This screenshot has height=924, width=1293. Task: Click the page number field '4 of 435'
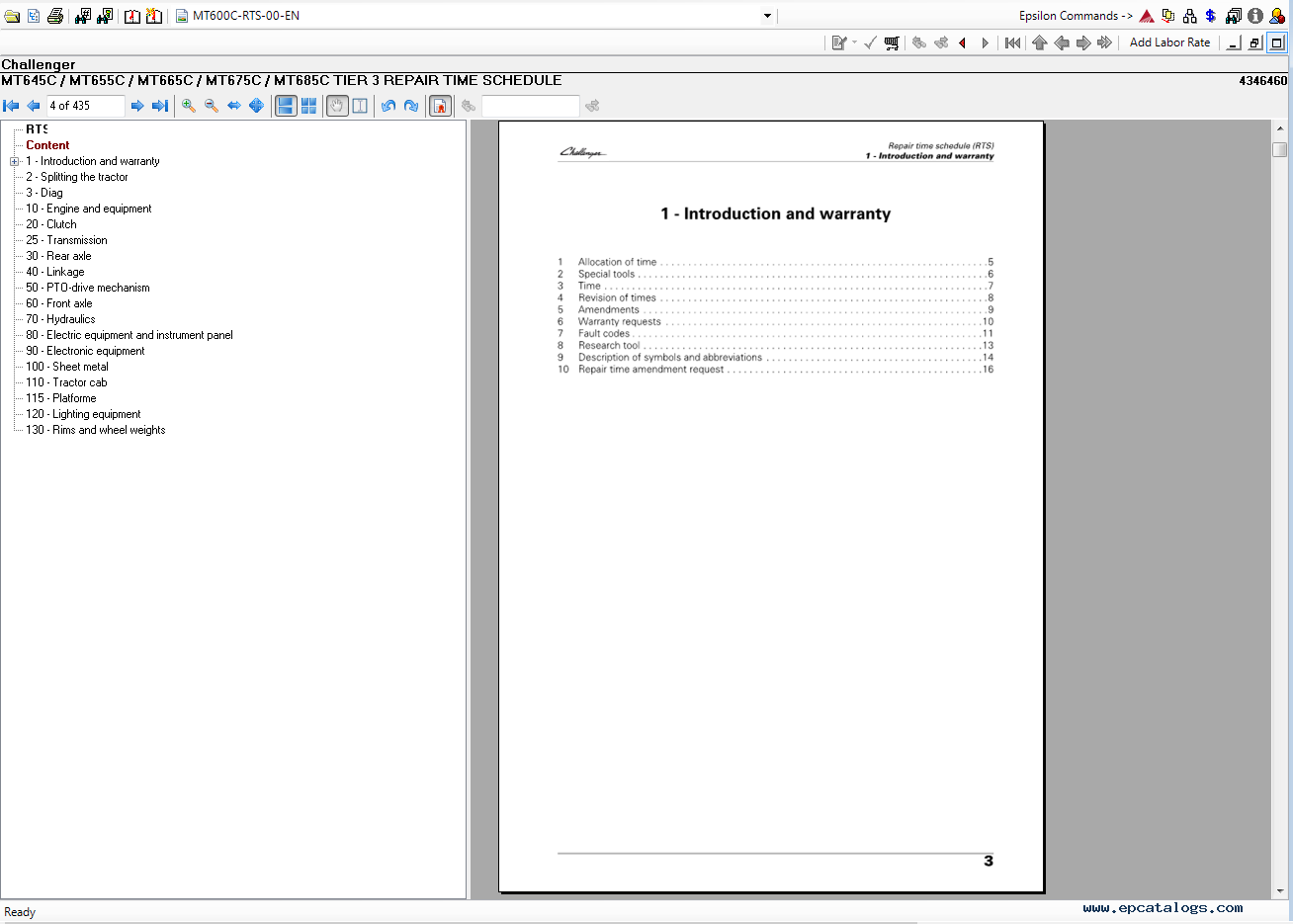pos(85,106)
